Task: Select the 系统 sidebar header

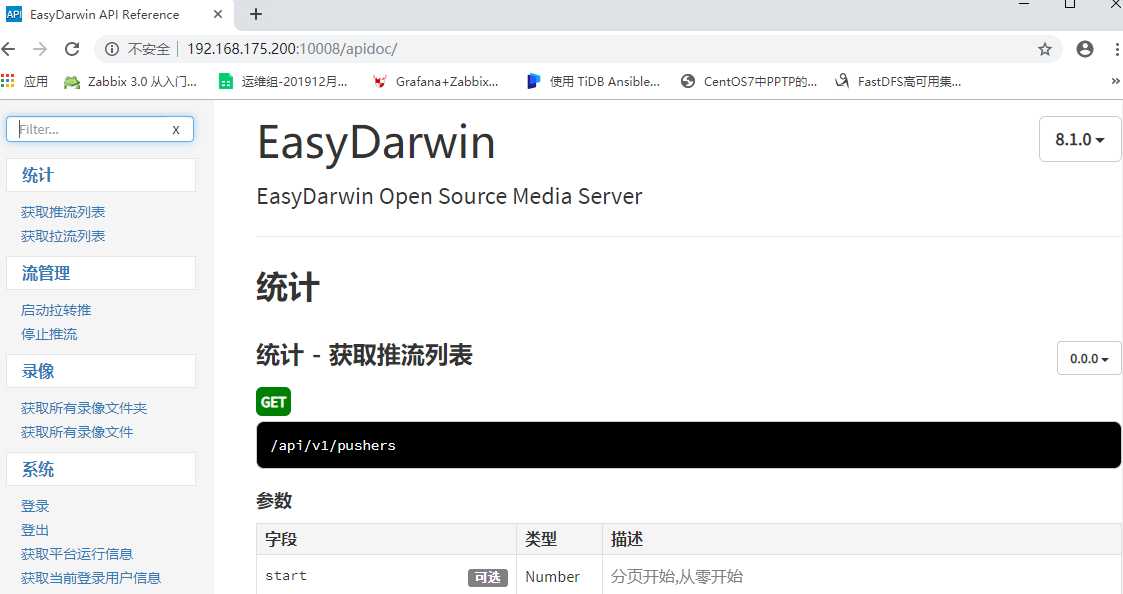Action: click(x=100, y=469)
